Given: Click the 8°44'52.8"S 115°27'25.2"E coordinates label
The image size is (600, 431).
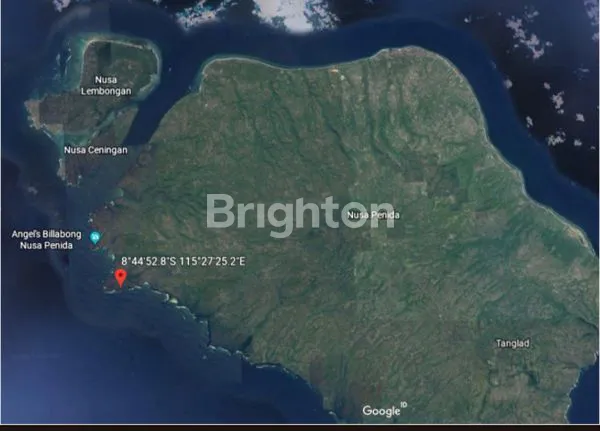Looking at the screenshot, I should 183,261.
